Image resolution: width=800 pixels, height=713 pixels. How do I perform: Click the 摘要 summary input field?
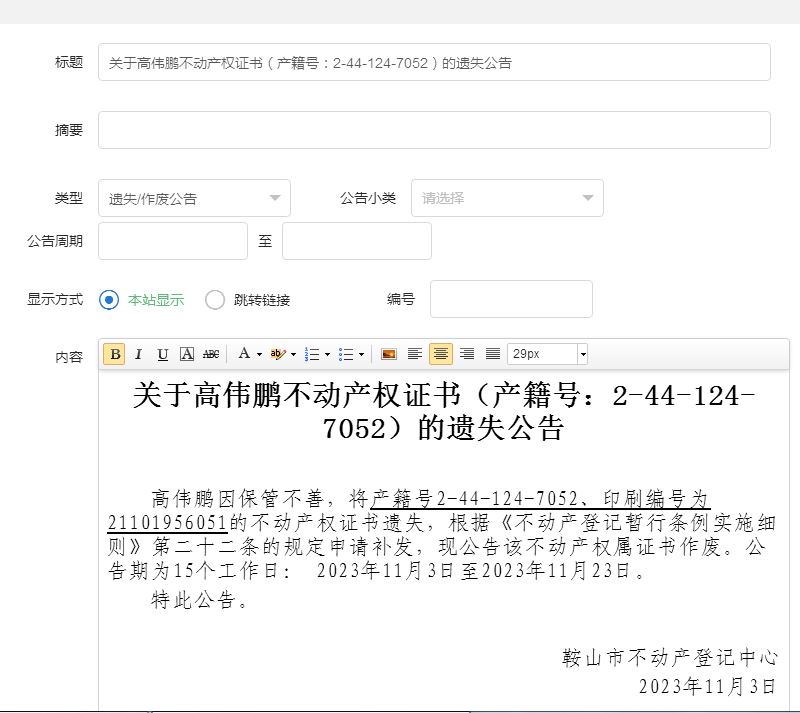(434, 130)
